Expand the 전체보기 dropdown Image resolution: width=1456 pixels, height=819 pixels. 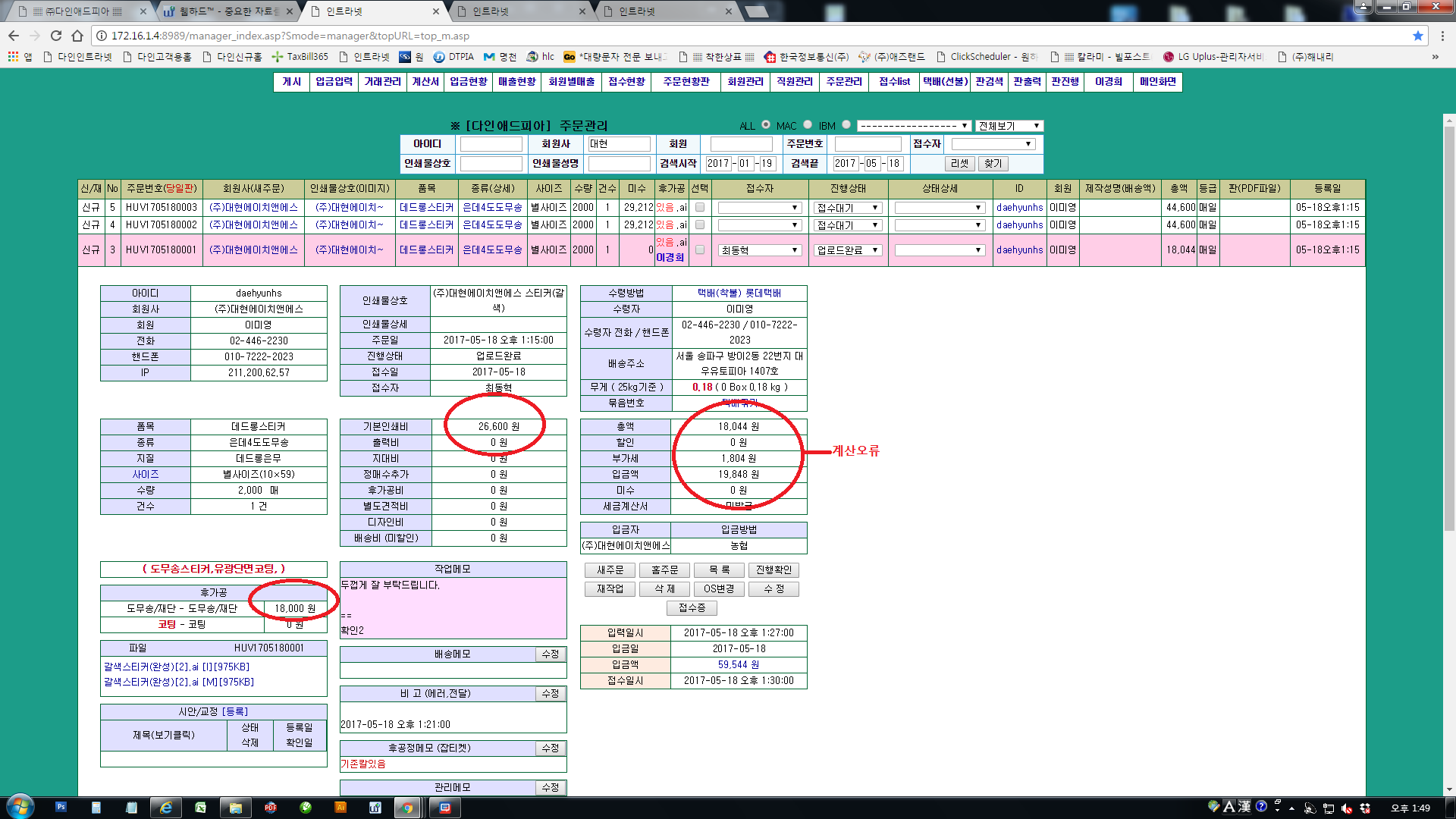point(1009,126)
